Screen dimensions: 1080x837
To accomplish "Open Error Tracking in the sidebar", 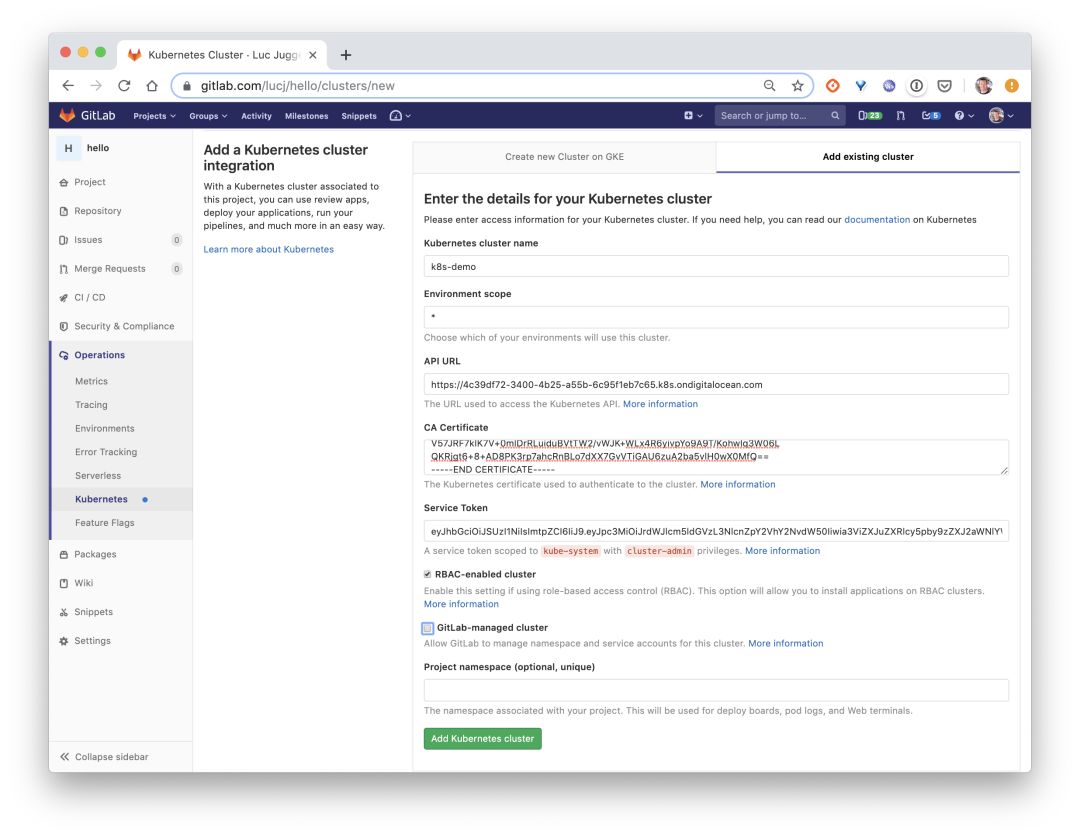I will pos(106,452).
